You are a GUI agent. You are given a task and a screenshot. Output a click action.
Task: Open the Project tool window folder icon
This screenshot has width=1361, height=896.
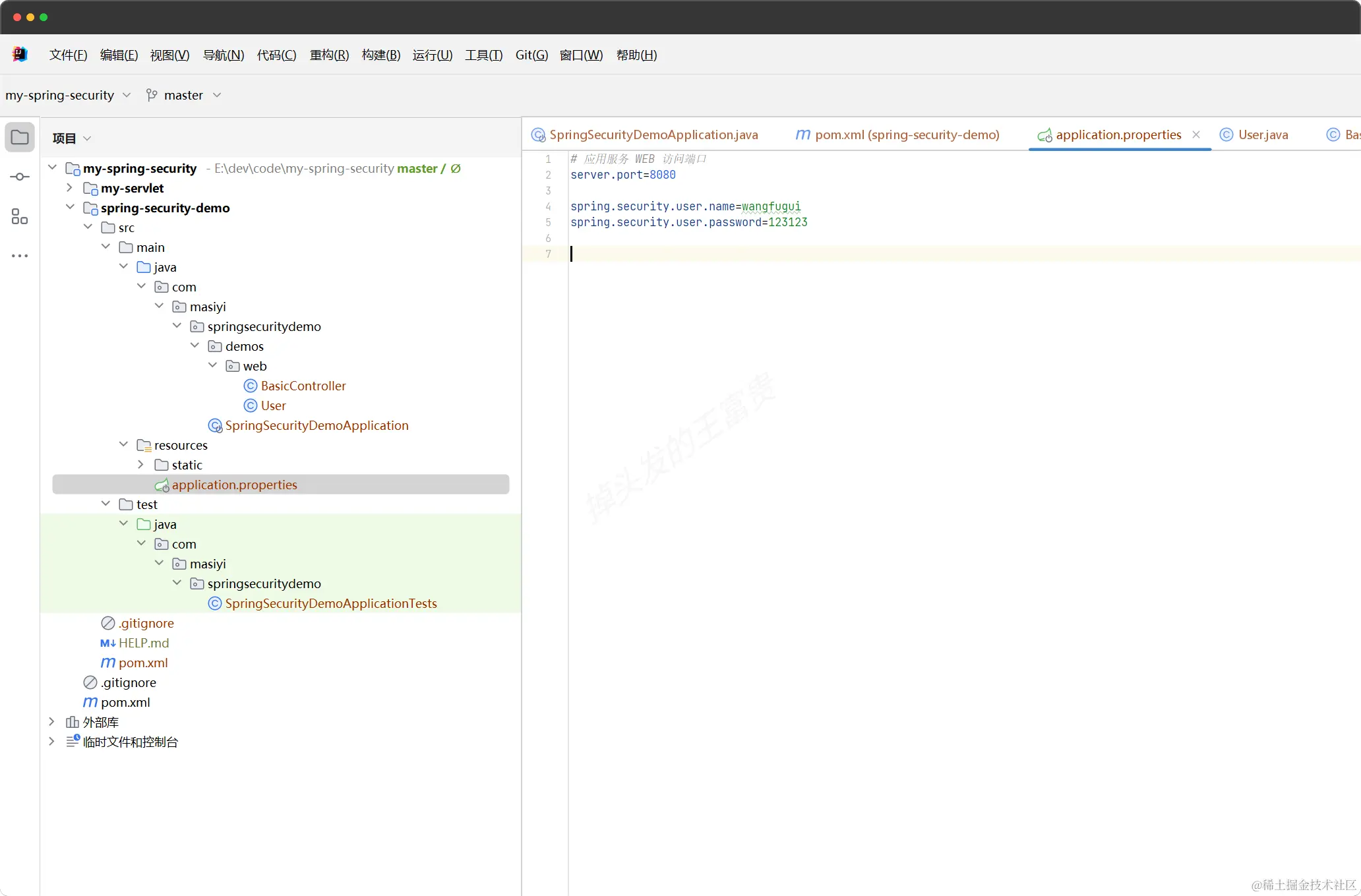tap(20, 137)
